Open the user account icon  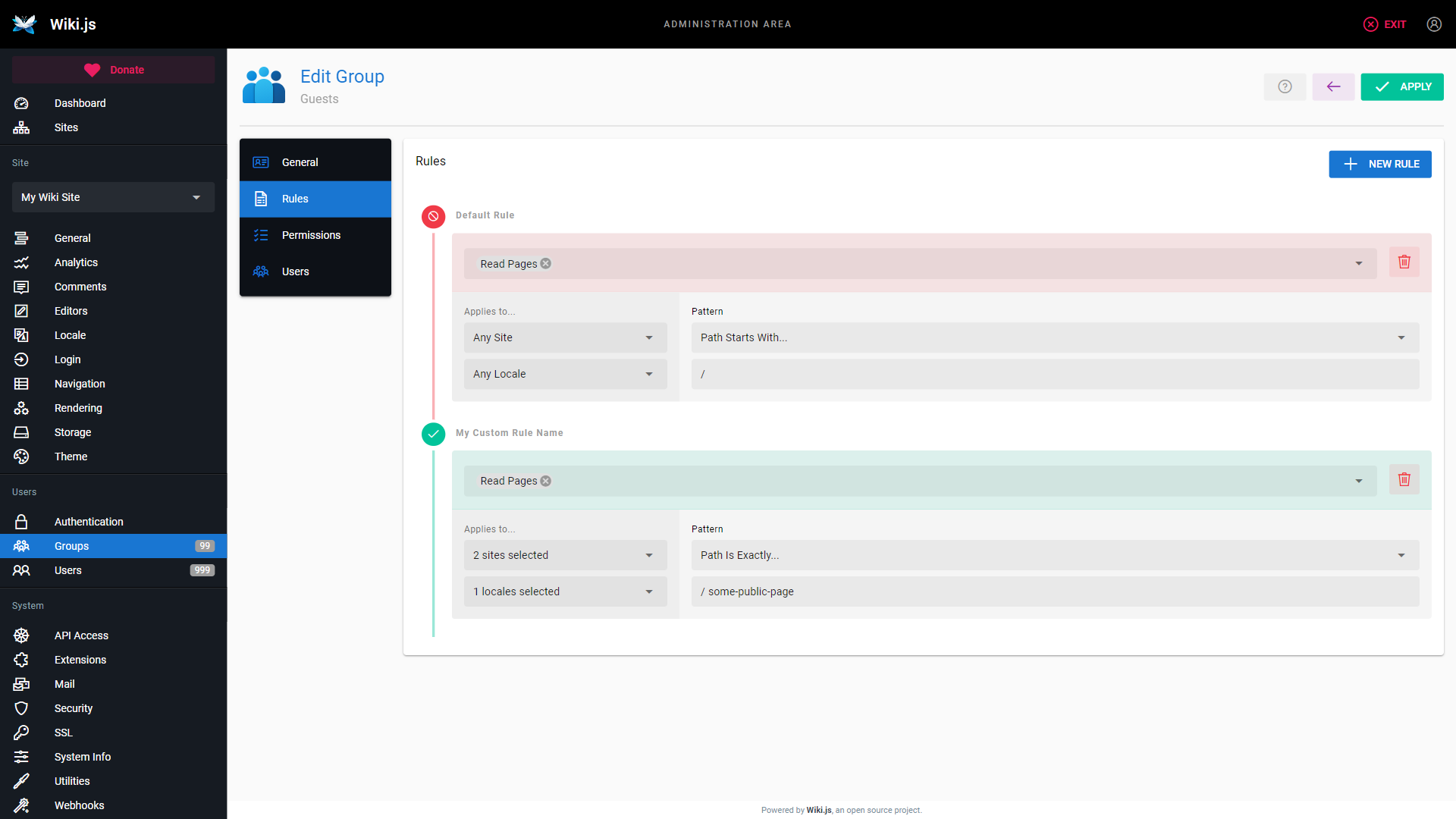[x=1433, y=24]
